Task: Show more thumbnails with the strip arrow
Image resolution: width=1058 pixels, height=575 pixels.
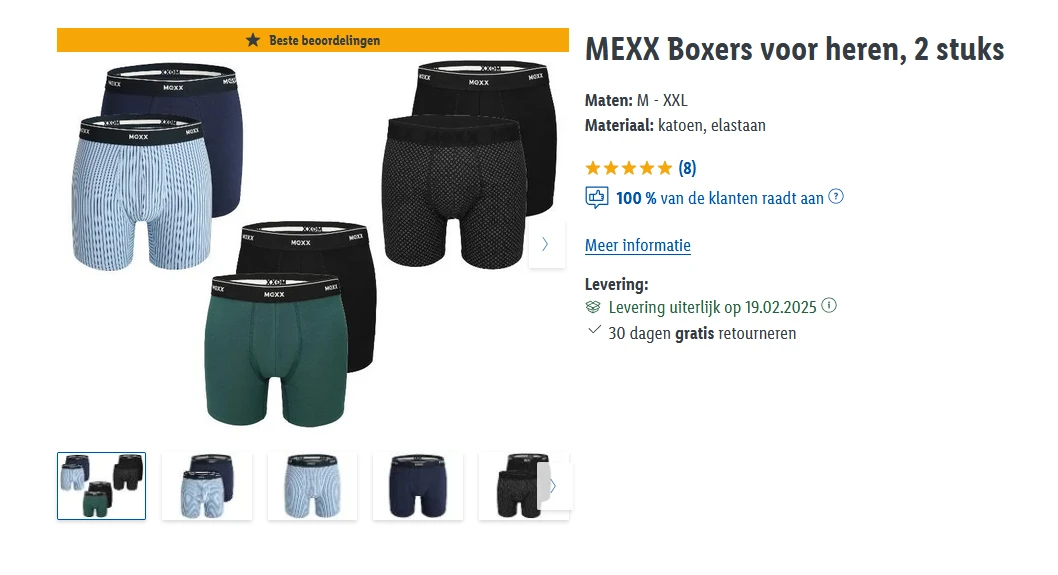Action: [555, 486]
